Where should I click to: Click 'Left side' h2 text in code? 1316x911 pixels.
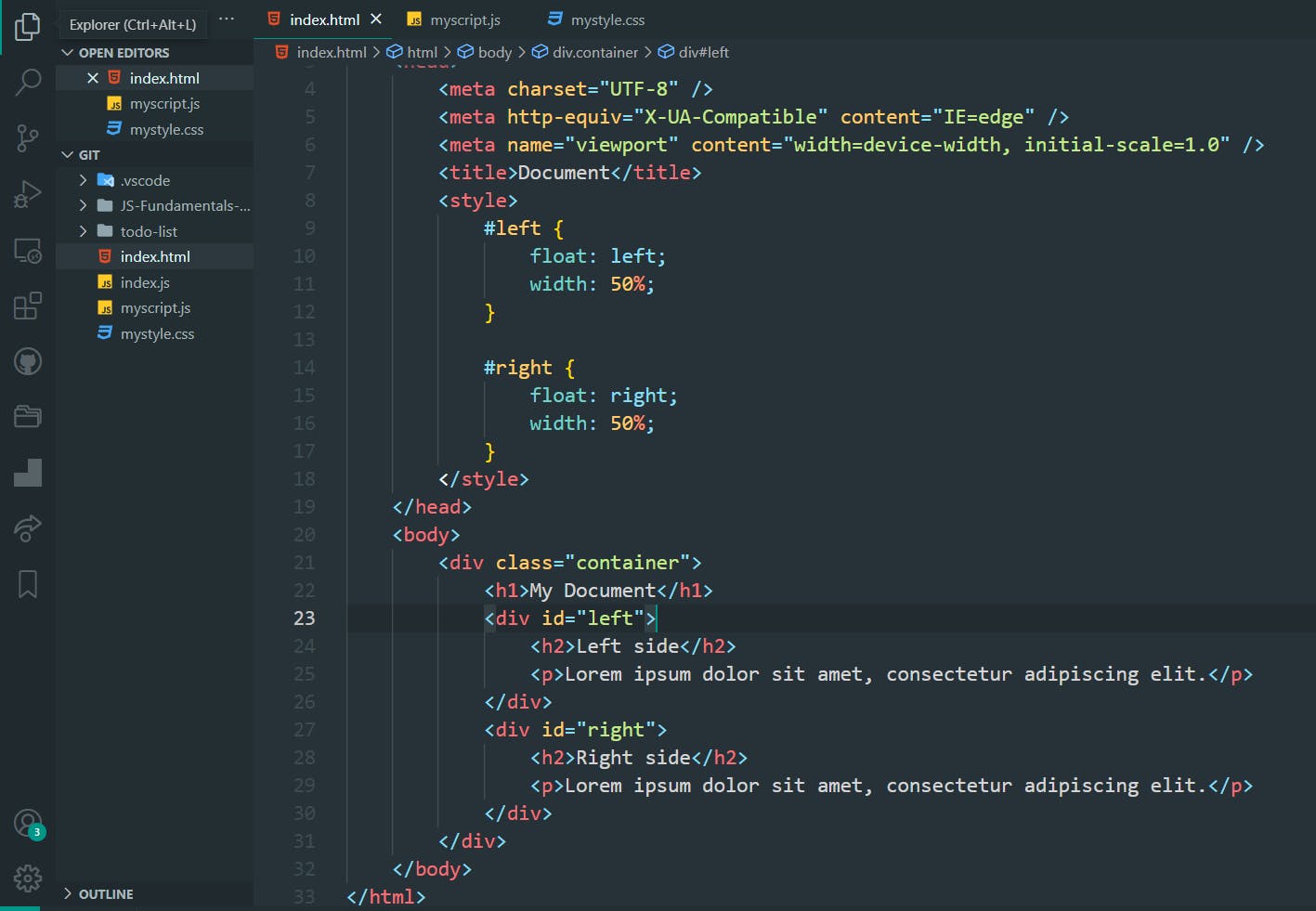tap(628, 646)
